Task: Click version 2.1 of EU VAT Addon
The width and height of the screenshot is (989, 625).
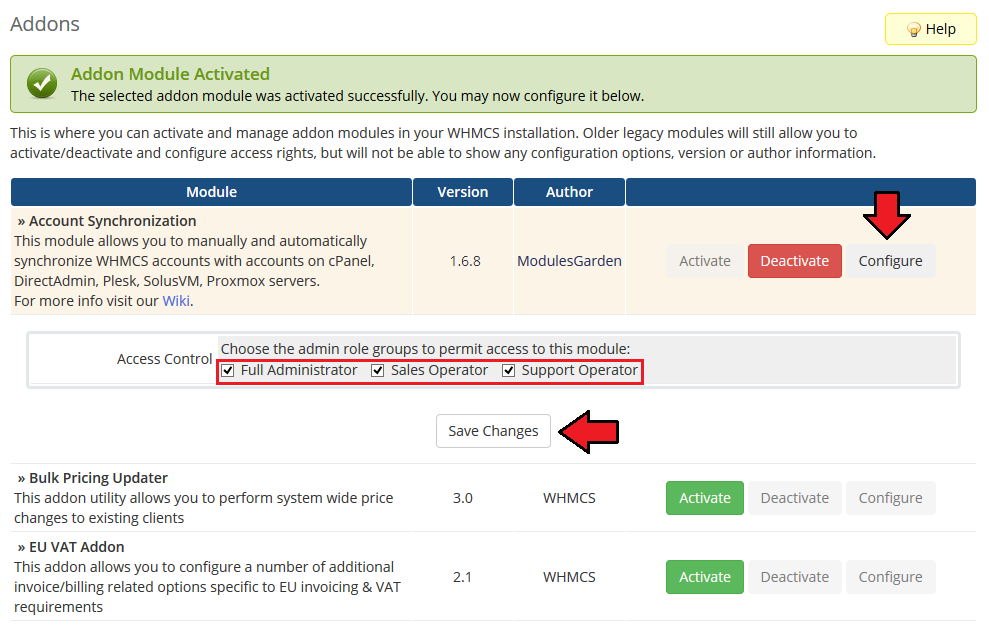Action: [462, 577]
